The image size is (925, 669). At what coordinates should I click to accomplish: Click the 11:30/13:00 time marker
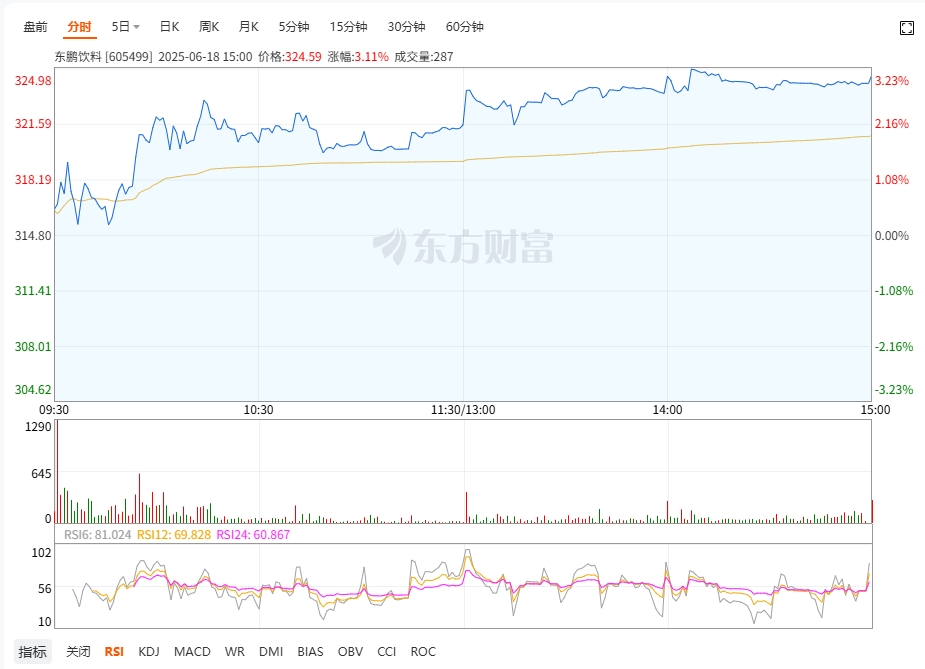click(x=463, y=410)
